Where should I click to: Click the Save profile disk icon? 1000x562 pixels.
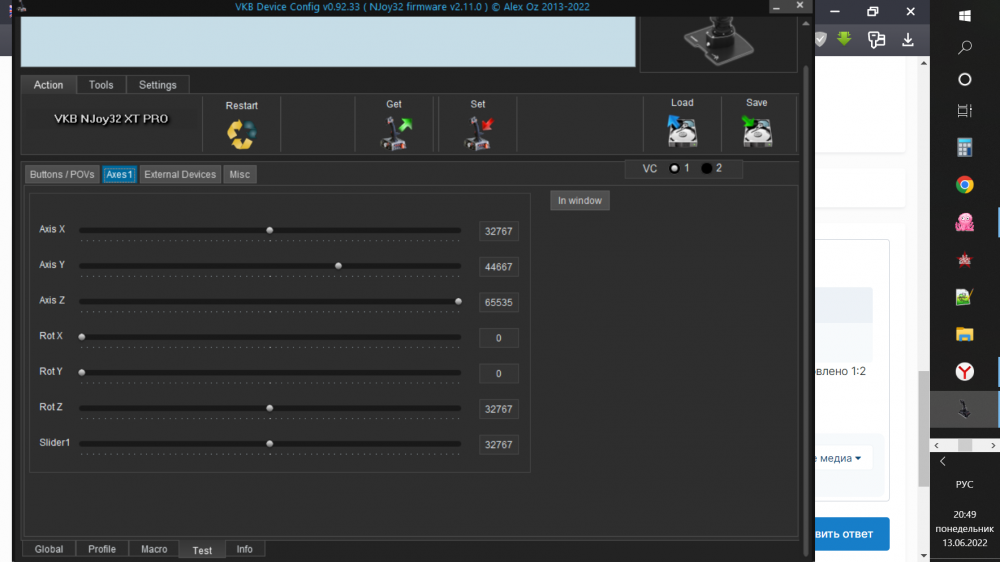pyautogui.click(x=757, y=131)
